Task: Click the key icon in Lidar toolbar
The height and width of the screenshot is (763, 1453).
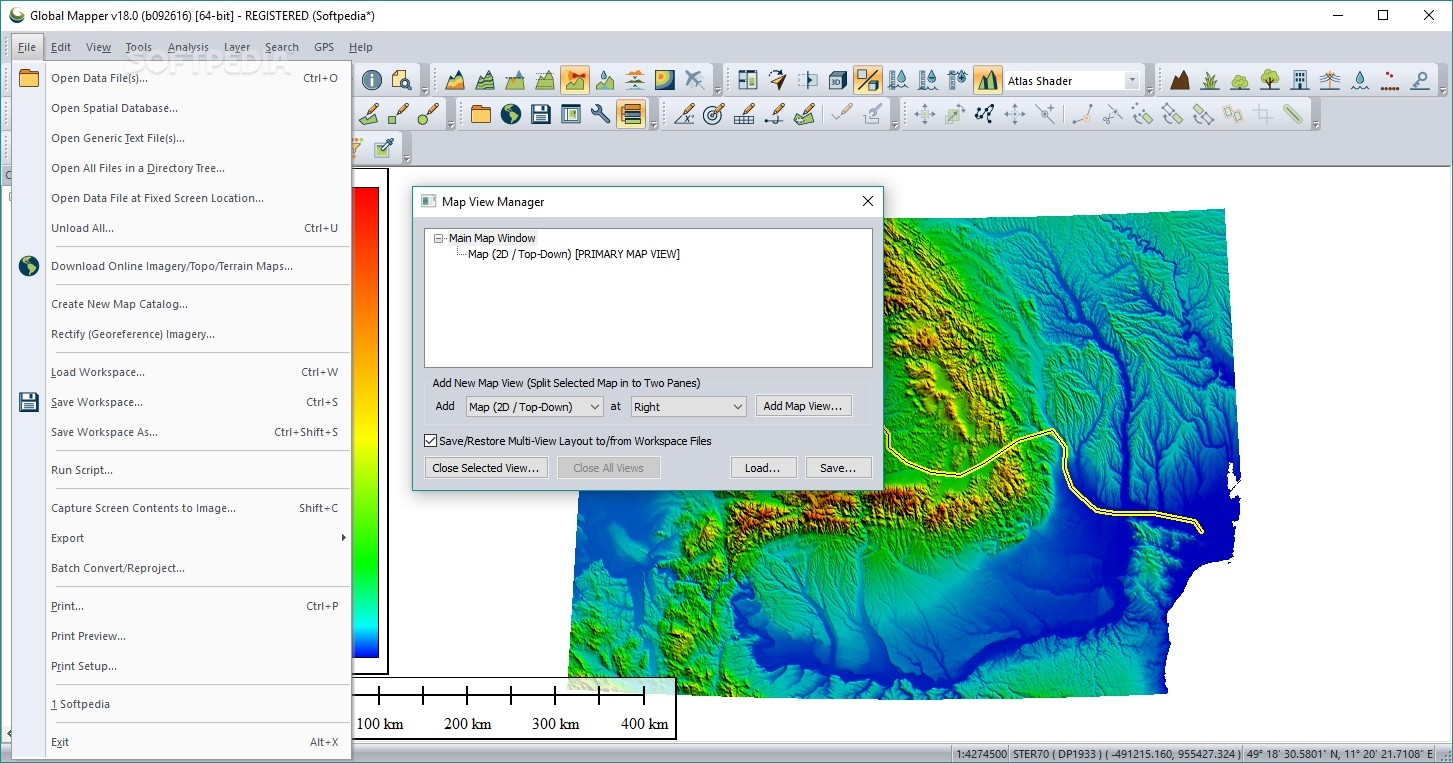Action: tap(1420, 80)
